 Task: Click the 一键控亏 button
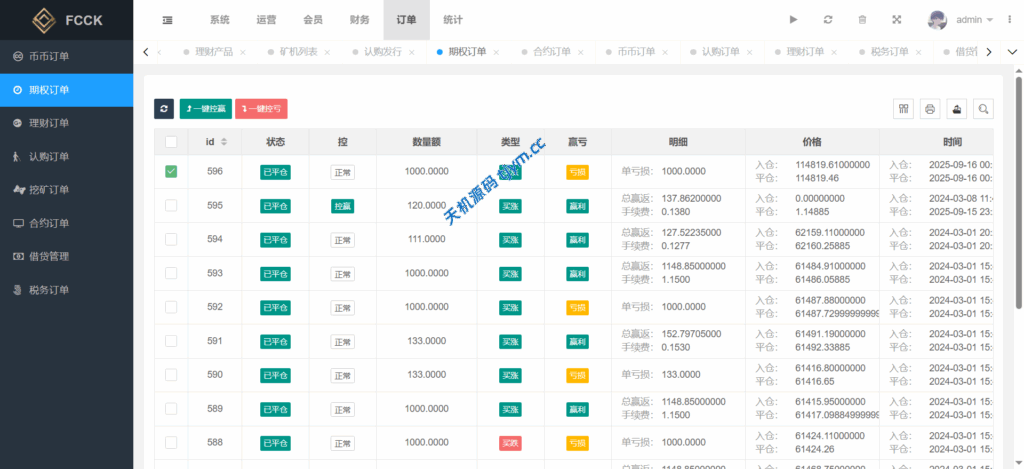pyautogui.click(x=261, y=109)
